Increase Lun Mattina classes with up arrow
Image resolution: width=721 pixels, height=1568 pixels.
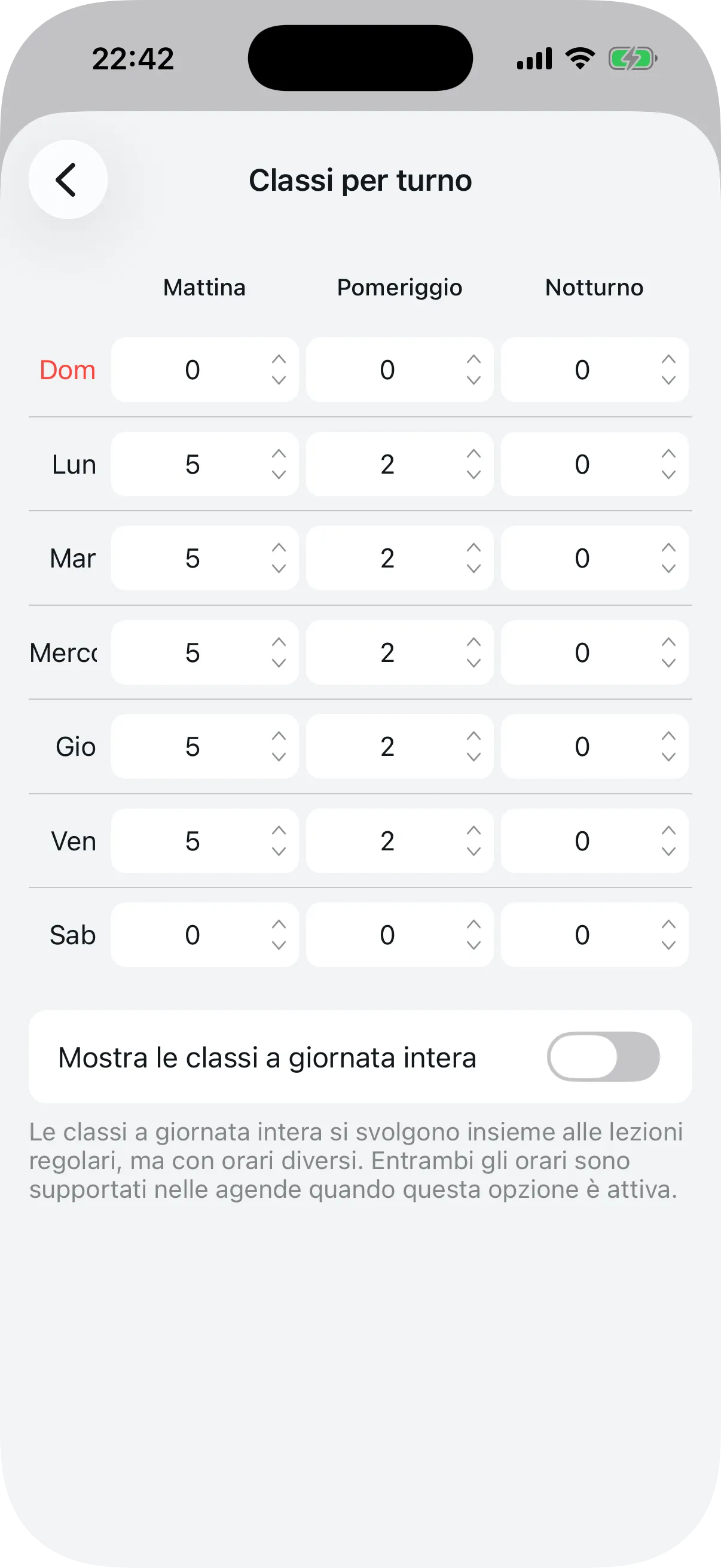point(279,453)
